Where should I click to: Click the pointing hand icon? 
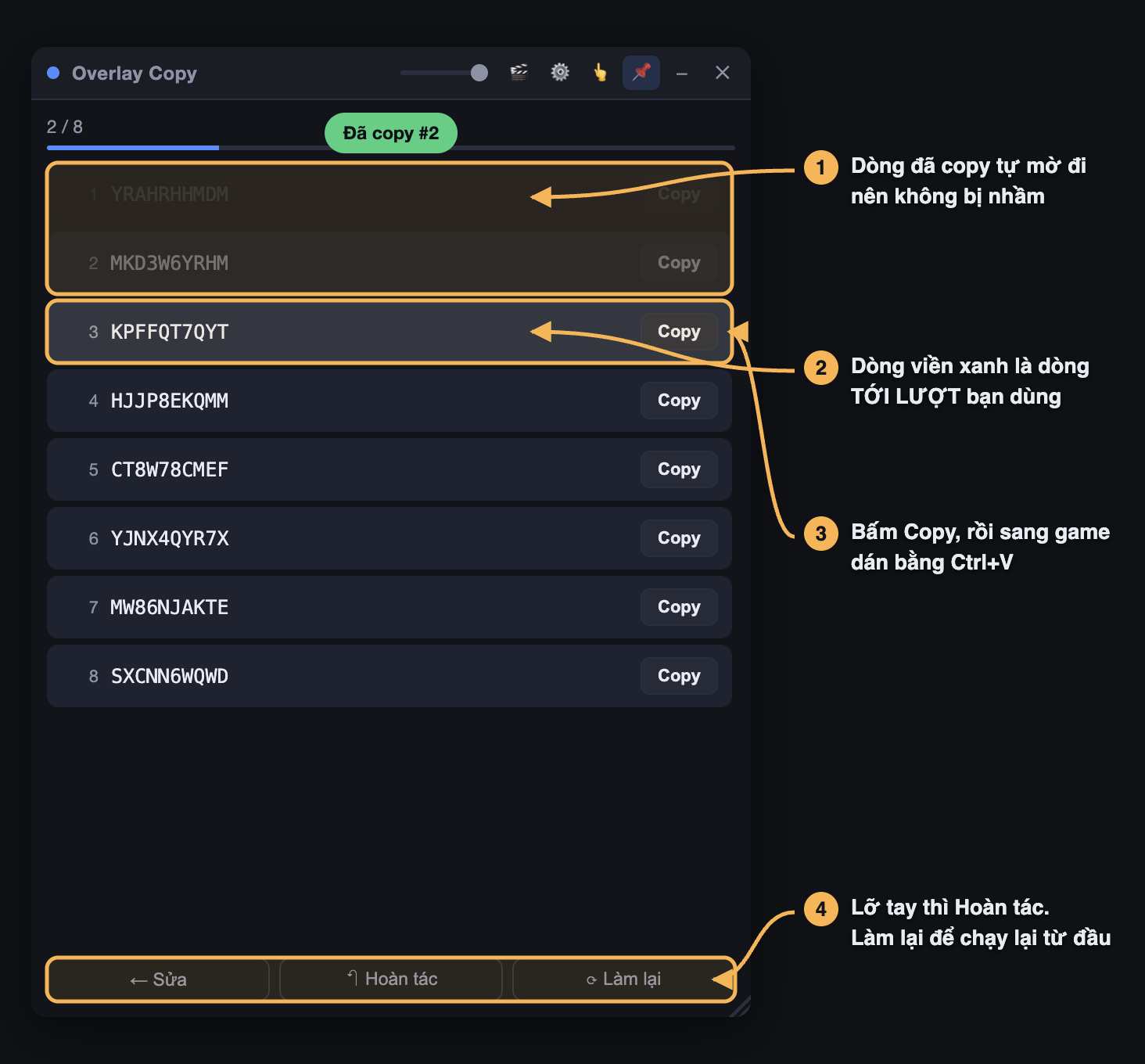point(601,73)
